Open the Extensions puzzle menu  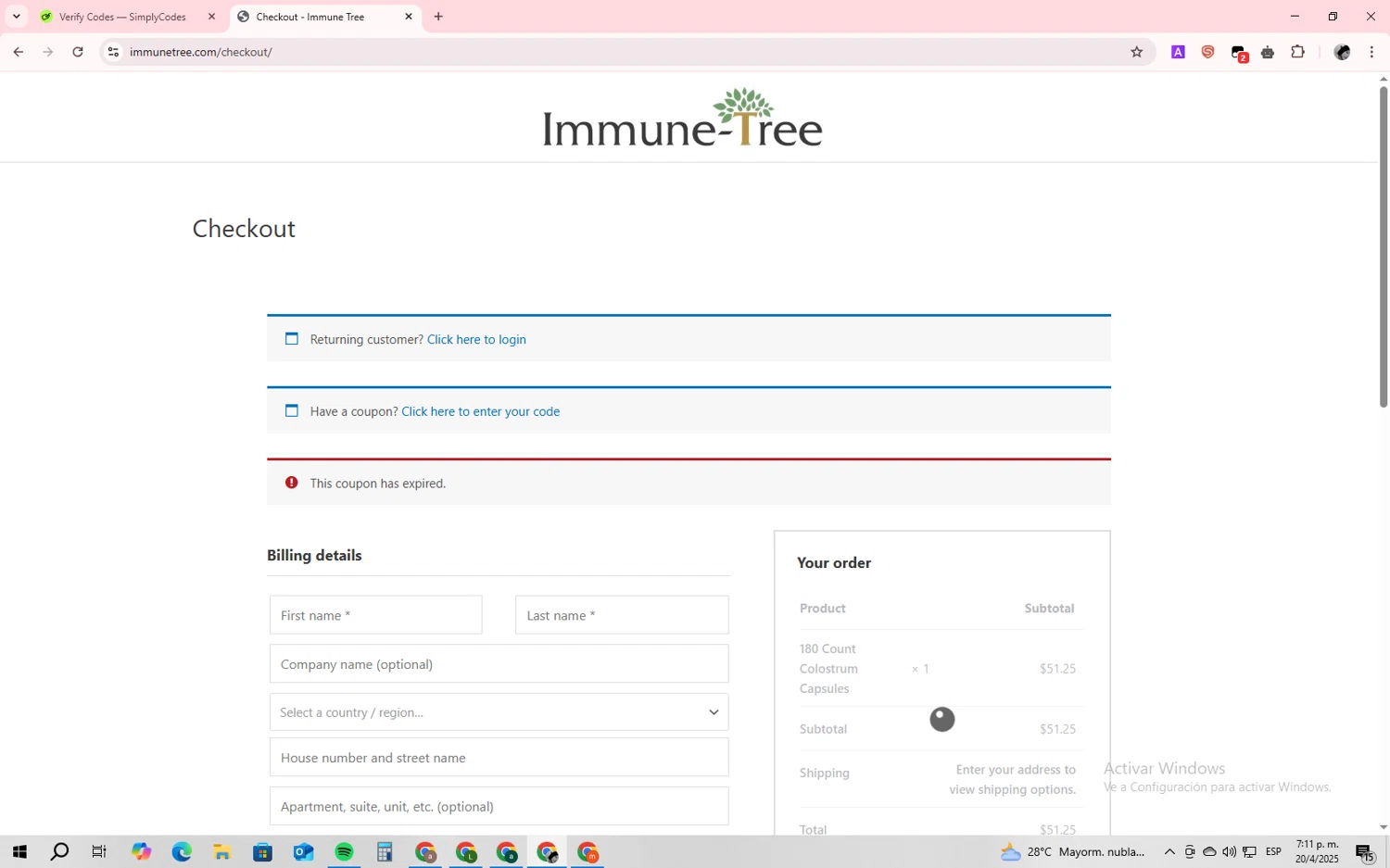pos(1297,52)
